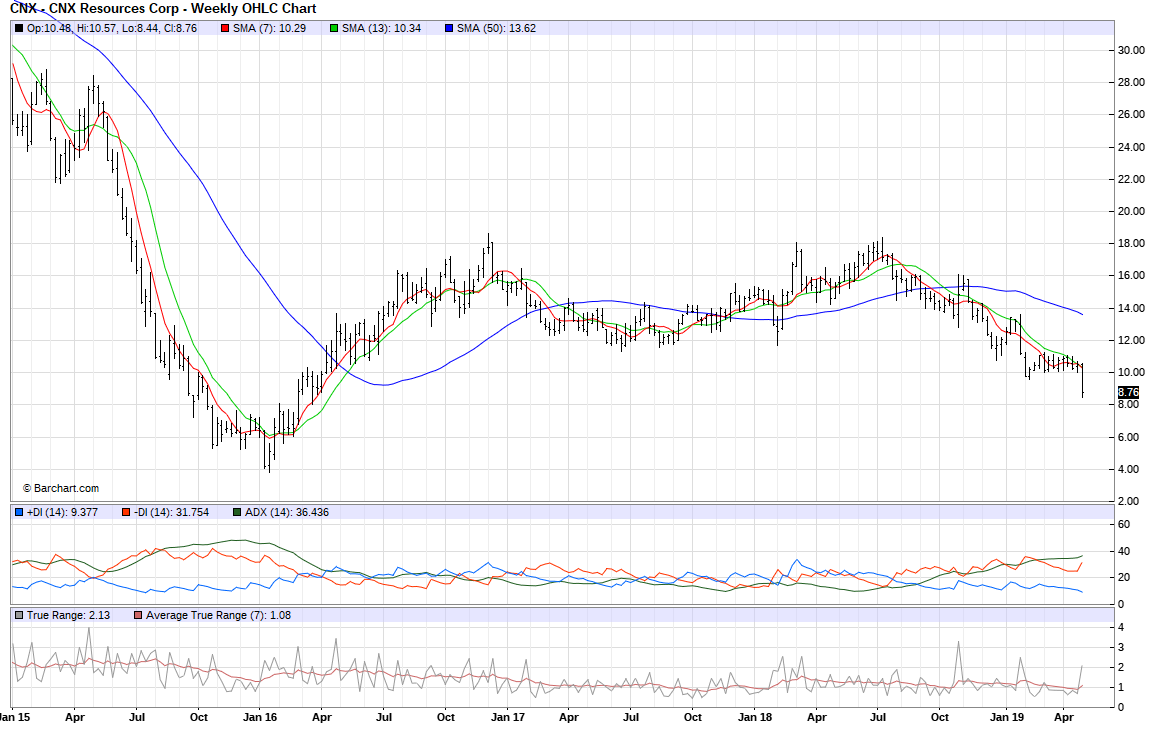Click the 8.76 current price marker

point(1129,392)
